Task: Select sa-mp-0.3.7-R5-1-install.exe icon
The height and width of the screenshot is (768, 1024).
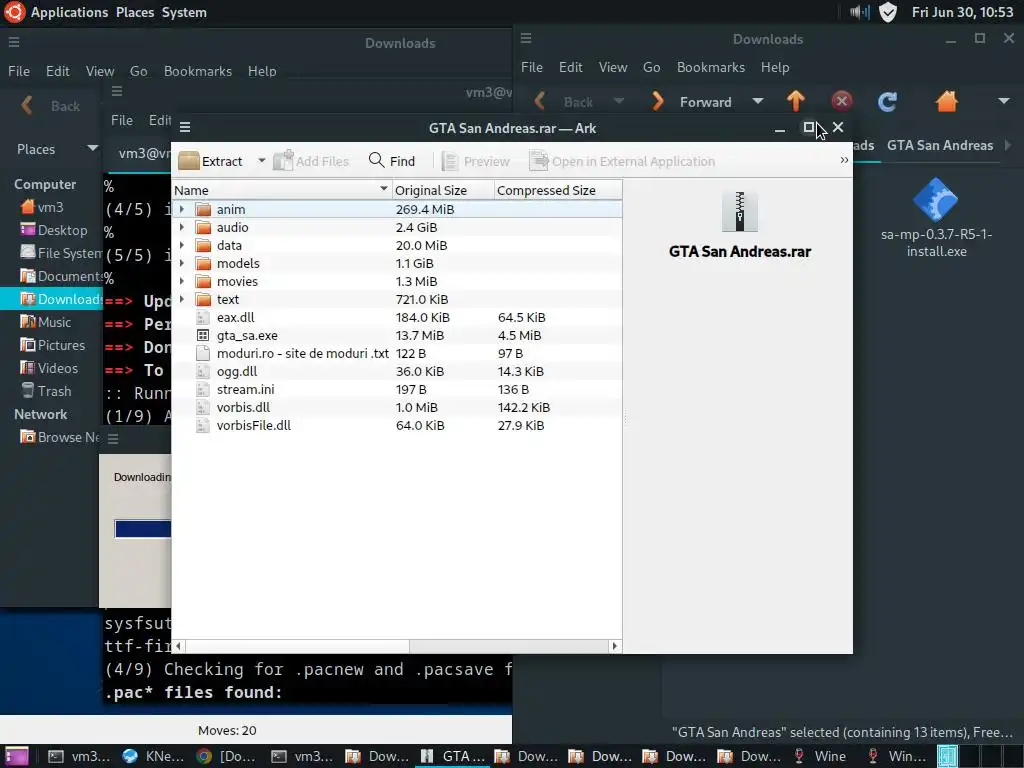Action: [x=936, y=199]
